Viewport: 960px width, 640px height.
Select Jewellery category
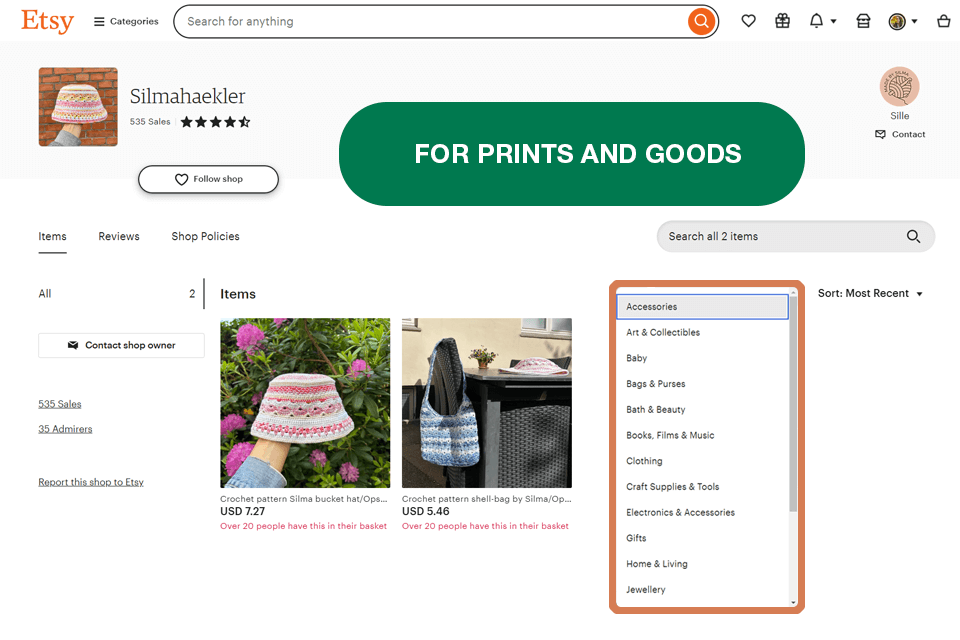click(x=702, y=590)
